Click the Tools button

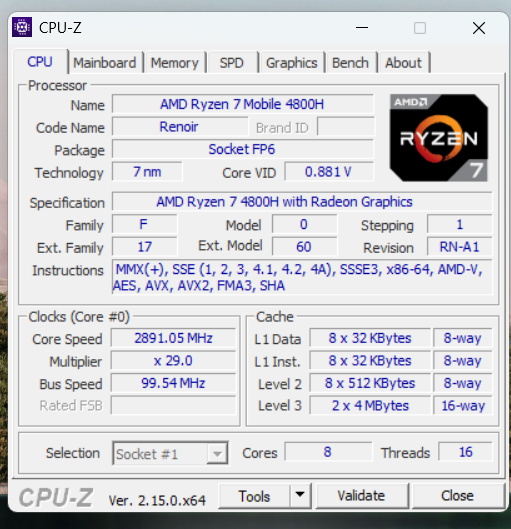[x=254, y=496]
